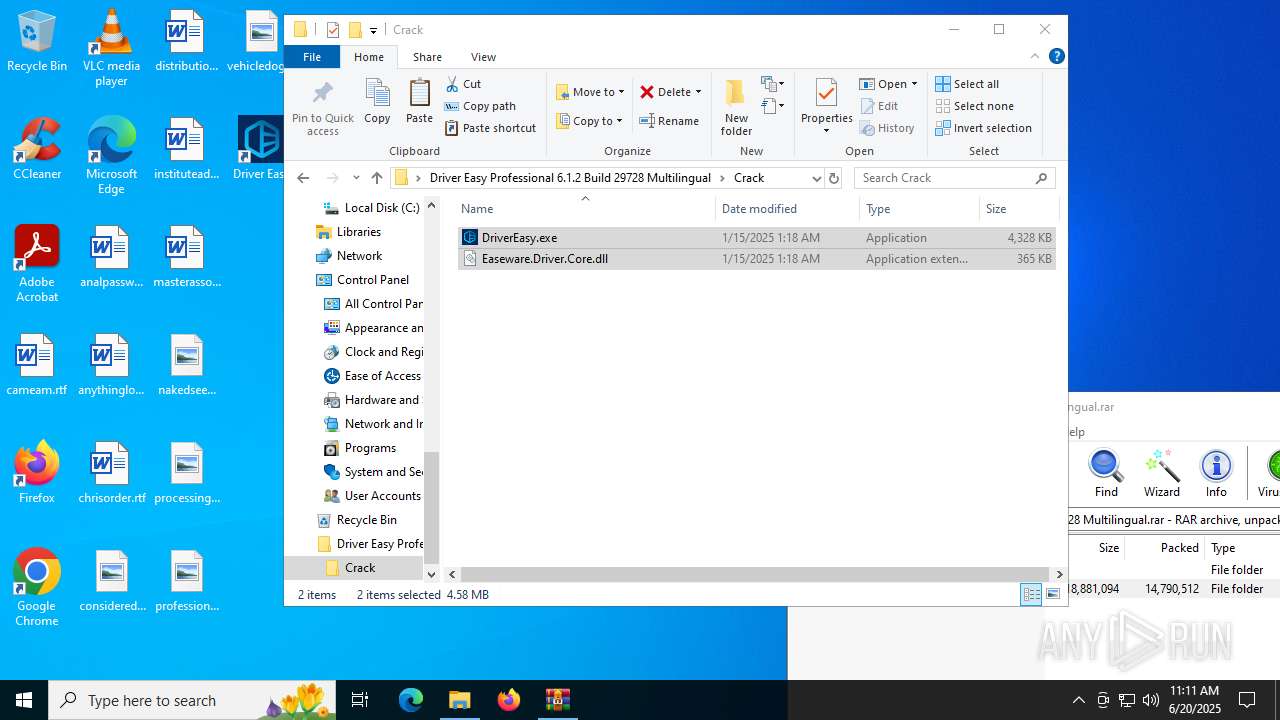Click Invert selection in ribbon

click(983, 128)
